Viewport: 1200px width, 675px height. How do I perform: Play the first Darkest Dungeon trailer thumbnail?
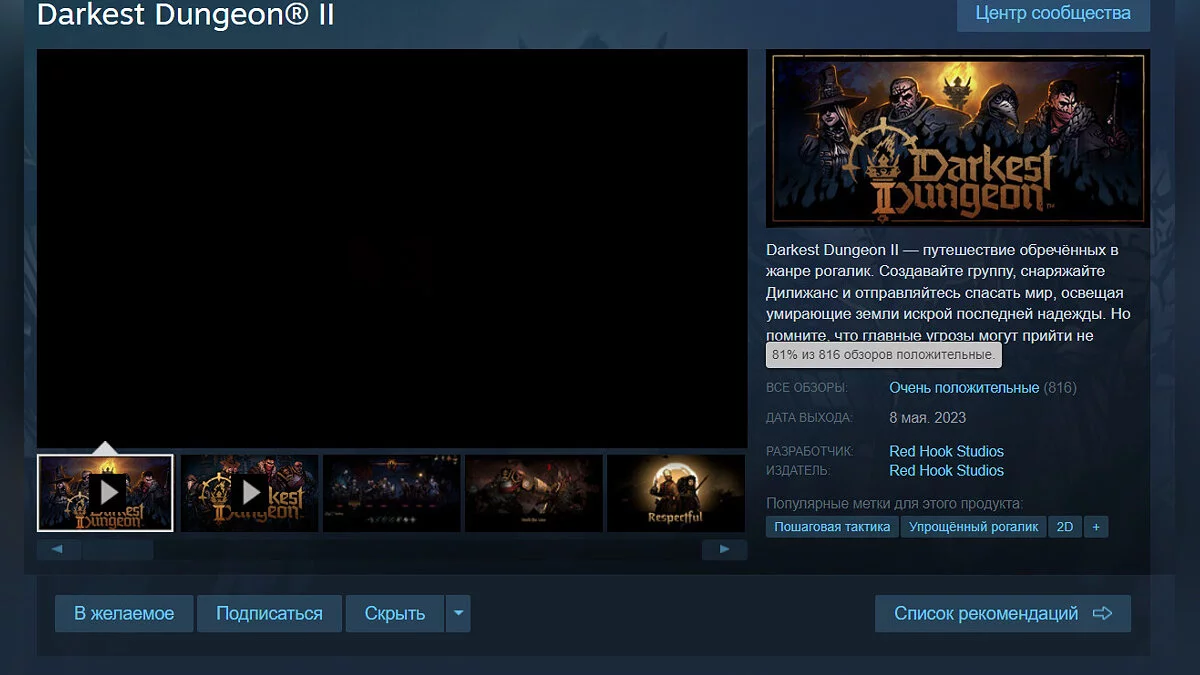tap(105, 492)
